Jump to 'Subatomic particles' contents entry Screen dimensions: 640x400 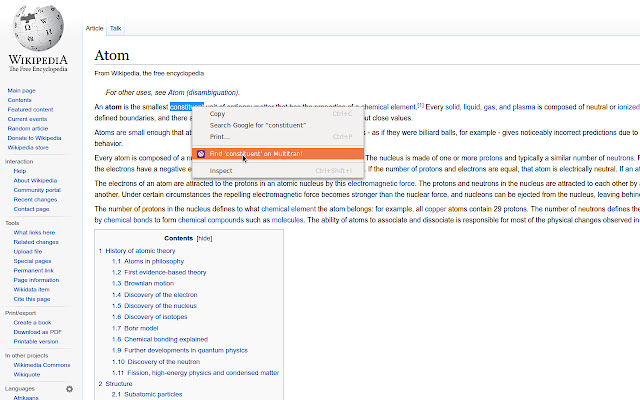tap(153, 394)
